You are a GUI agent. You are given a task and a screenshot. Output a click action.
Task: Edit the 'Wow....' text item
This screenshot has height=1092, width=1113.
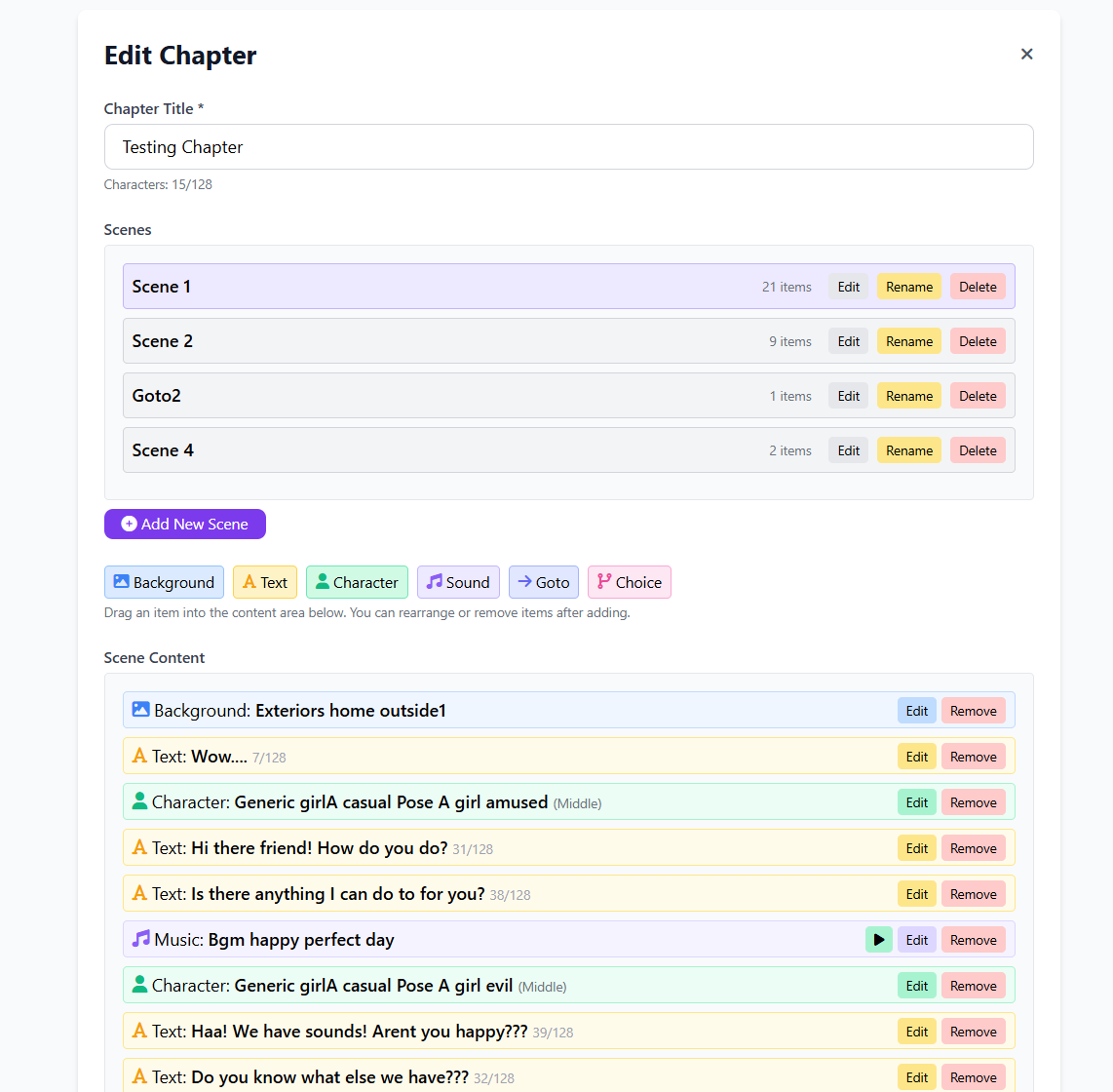pyautogui.click(x=916, y=757)
